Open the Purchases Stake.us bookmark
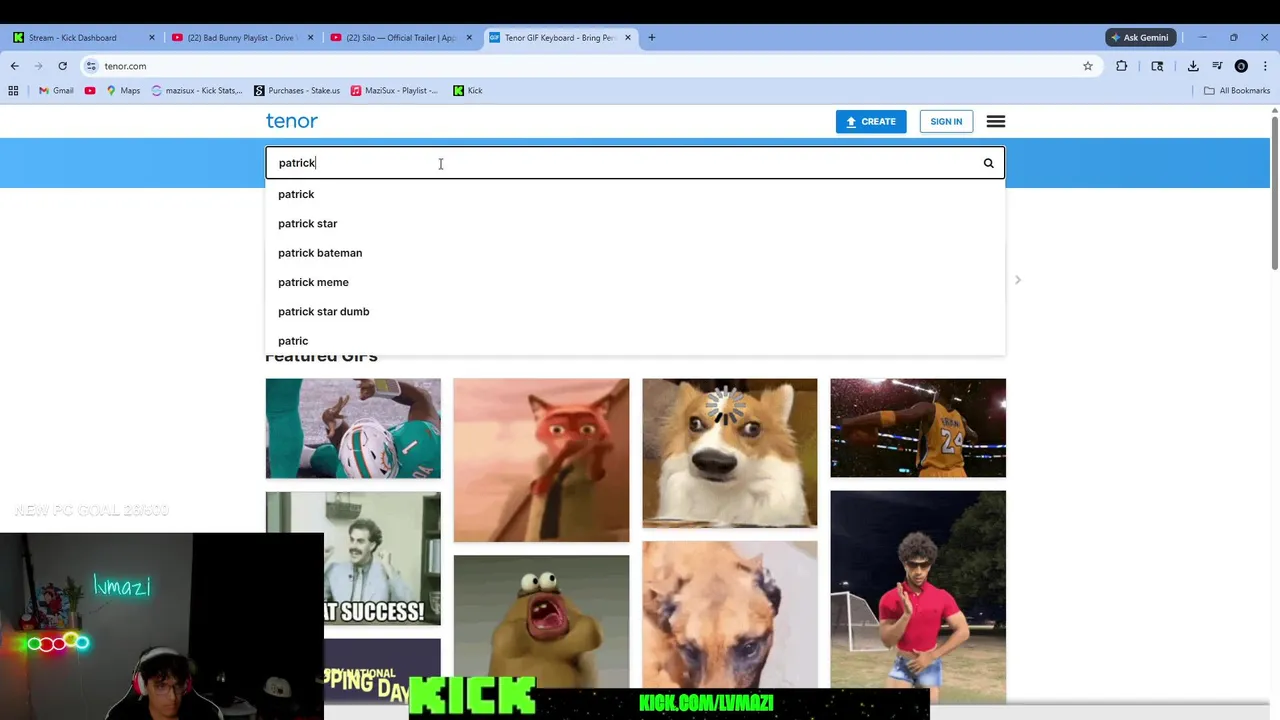The width and height of the screenshot is (1280, 720). click(x=297, y=91)
